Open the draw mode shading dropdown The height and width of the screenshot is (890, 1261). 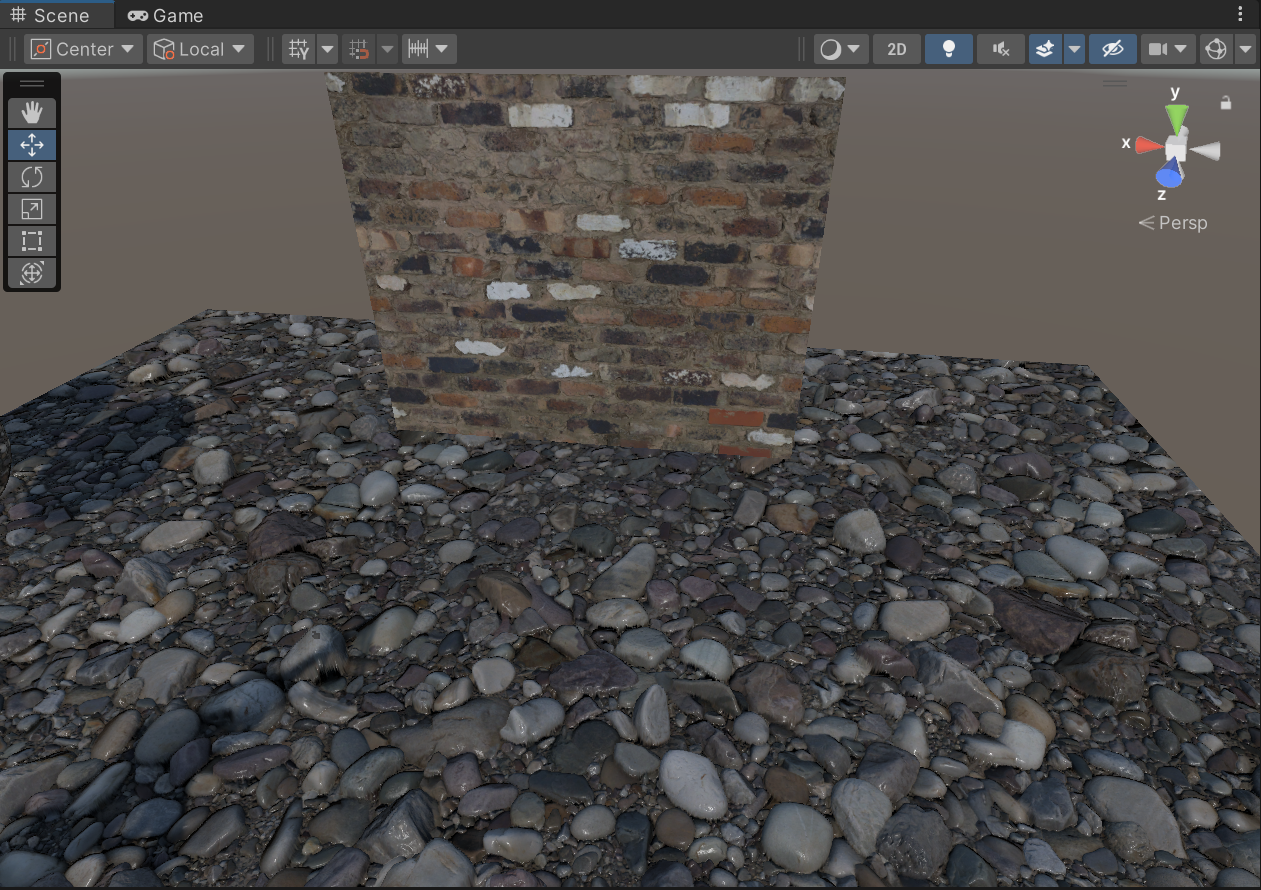point(840,49)
